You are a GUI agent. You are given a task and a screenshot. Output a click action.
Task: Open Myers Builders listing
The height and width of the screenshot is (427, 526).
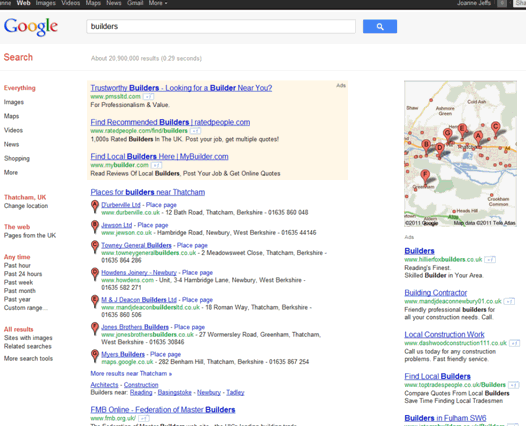[123, 354]
